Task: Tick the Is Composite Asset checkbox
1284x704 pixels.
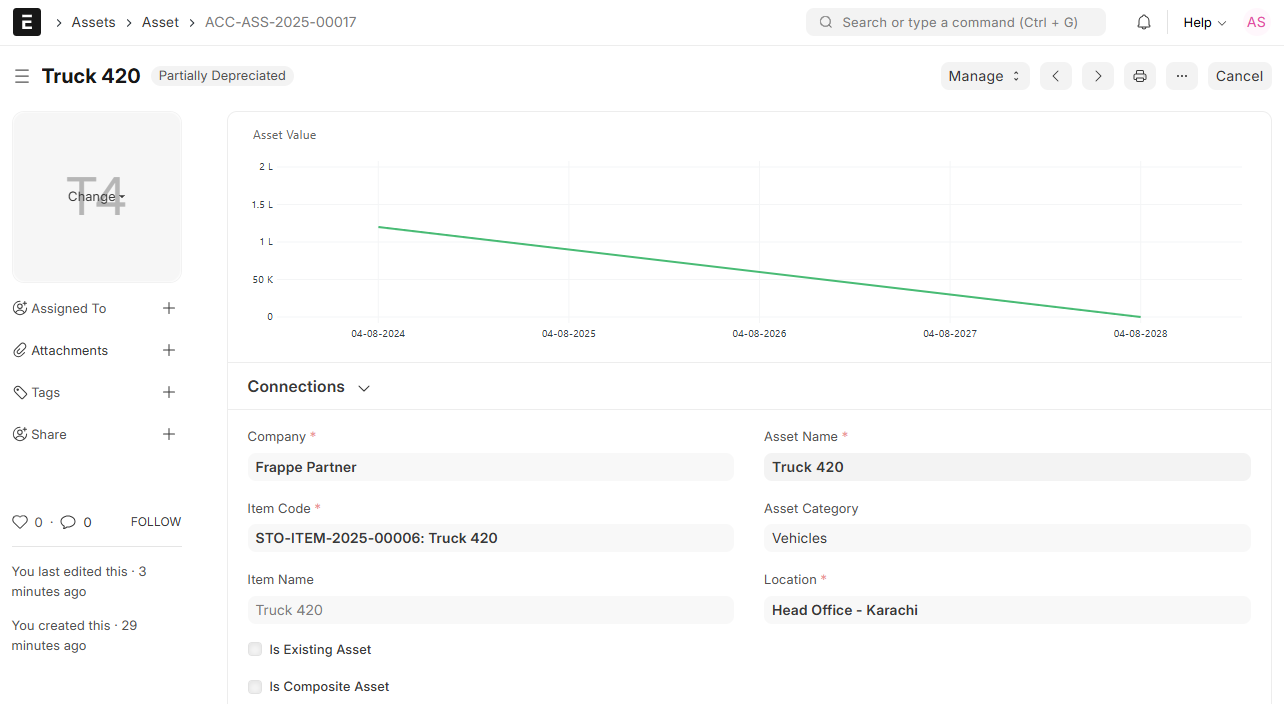Action: 255,687
